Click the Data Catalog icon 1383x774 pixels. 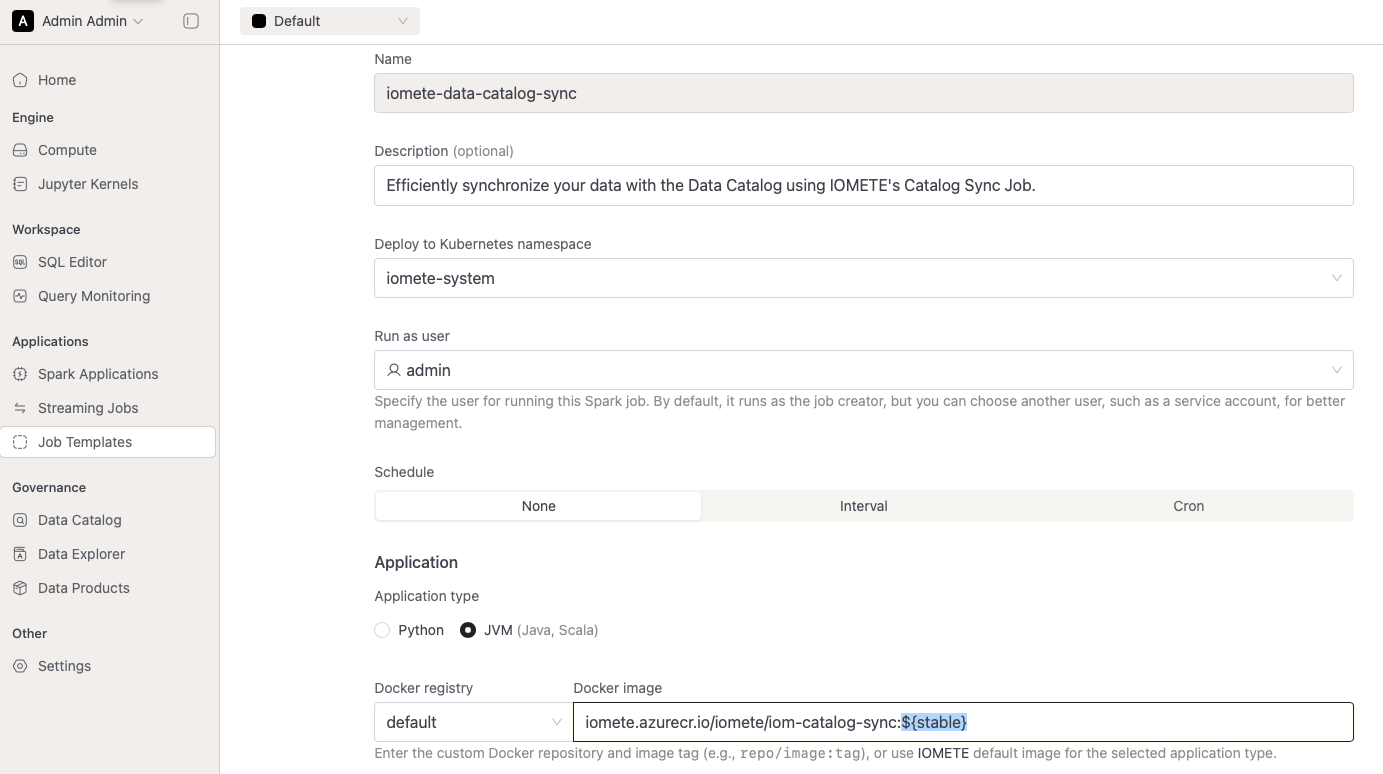click(x=20, y=520)
